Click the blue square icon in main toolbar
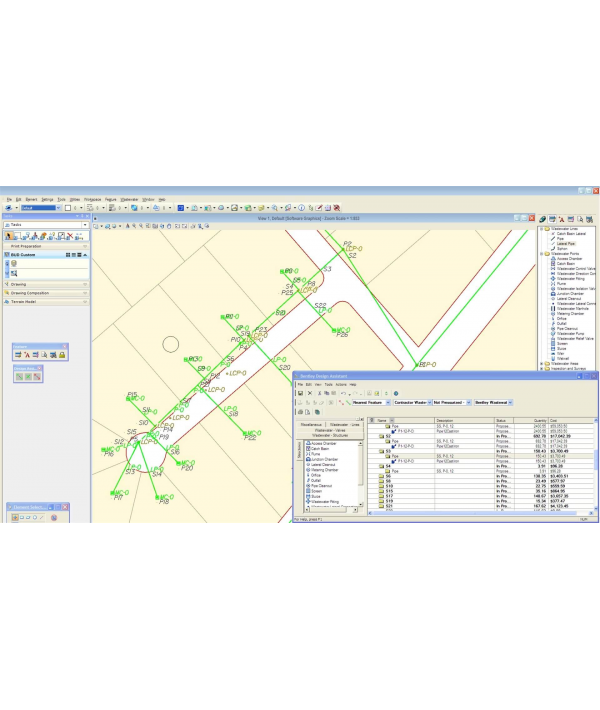 [181, 208]
